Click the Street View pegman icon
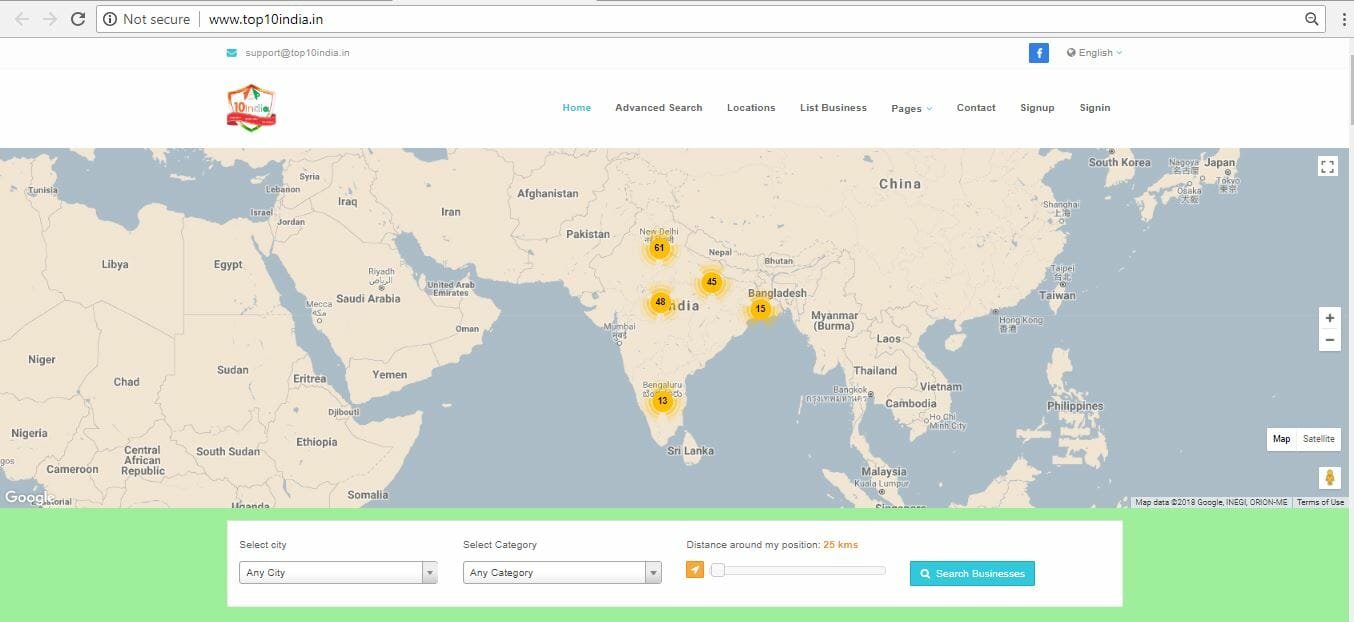Image resolution: width=1354 pixels, height=622 pixels. click(1329, 478)
